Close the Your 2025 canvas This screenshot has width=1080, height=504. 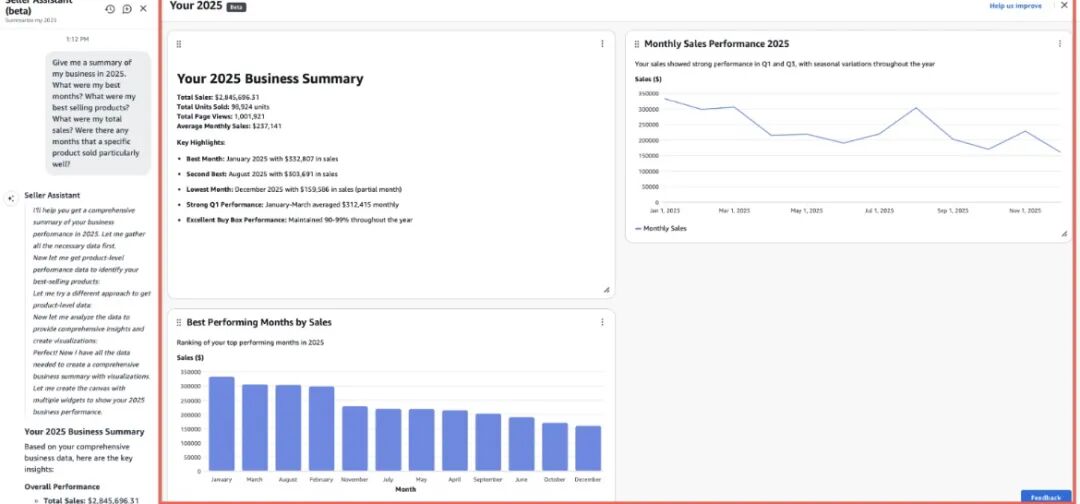tap(1064, 6)
